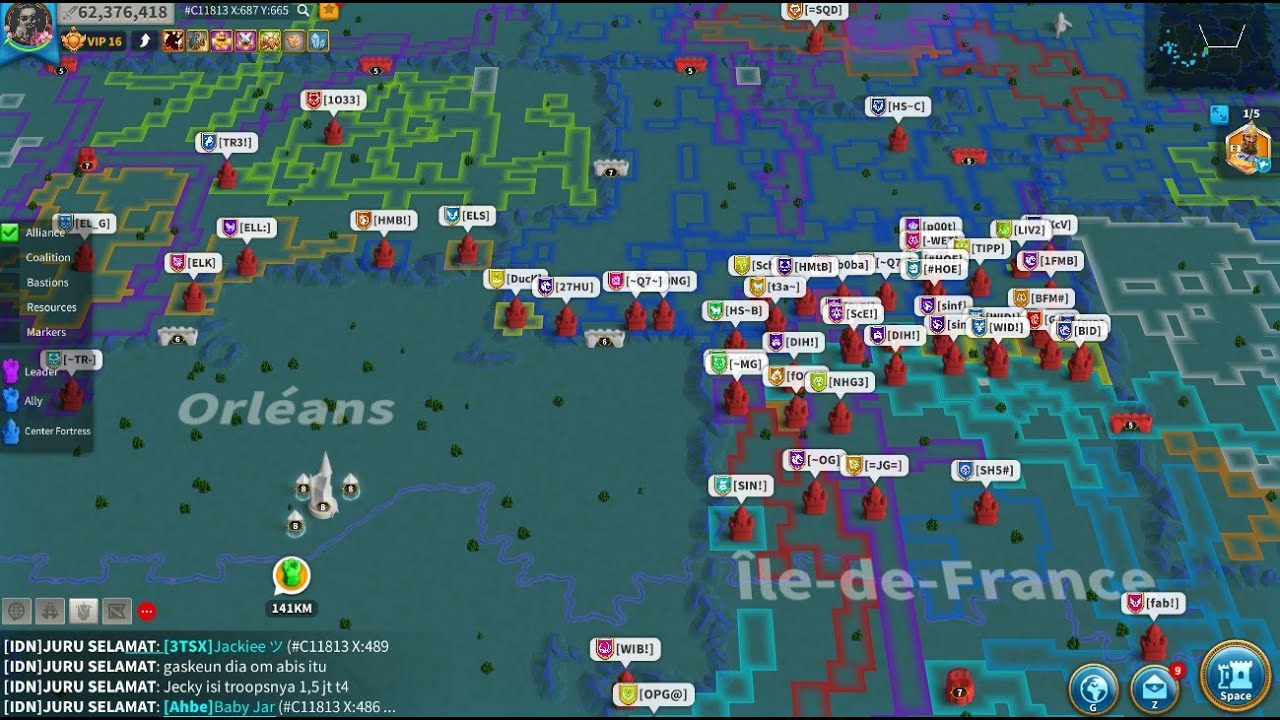Click chat message 'gaskeun dia om abis itu'
1280x720 pixels.
pyautogui.click(x=245, y=667)
